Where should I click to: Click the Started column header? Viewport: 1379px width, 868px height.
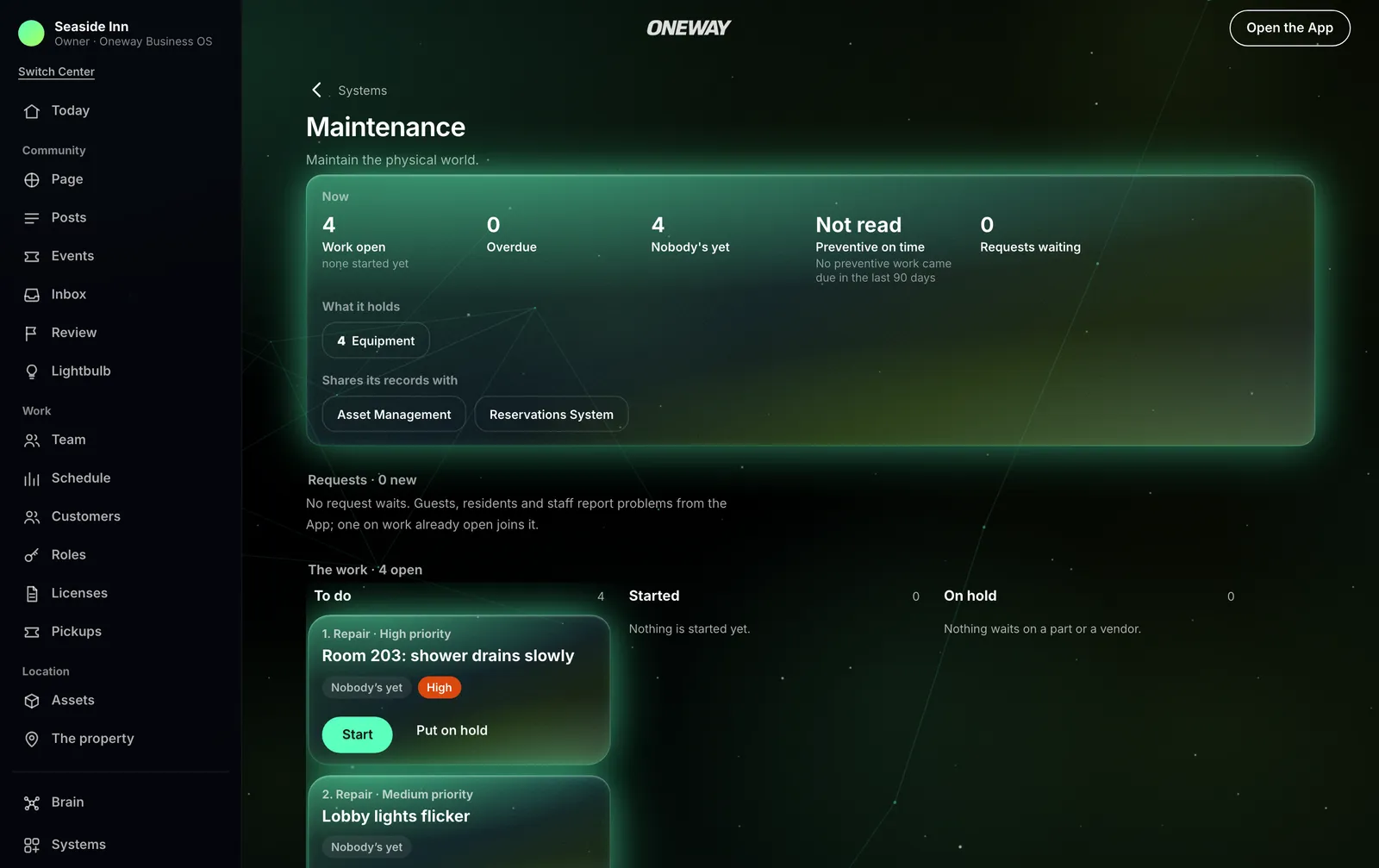click(x=654, y=596)
